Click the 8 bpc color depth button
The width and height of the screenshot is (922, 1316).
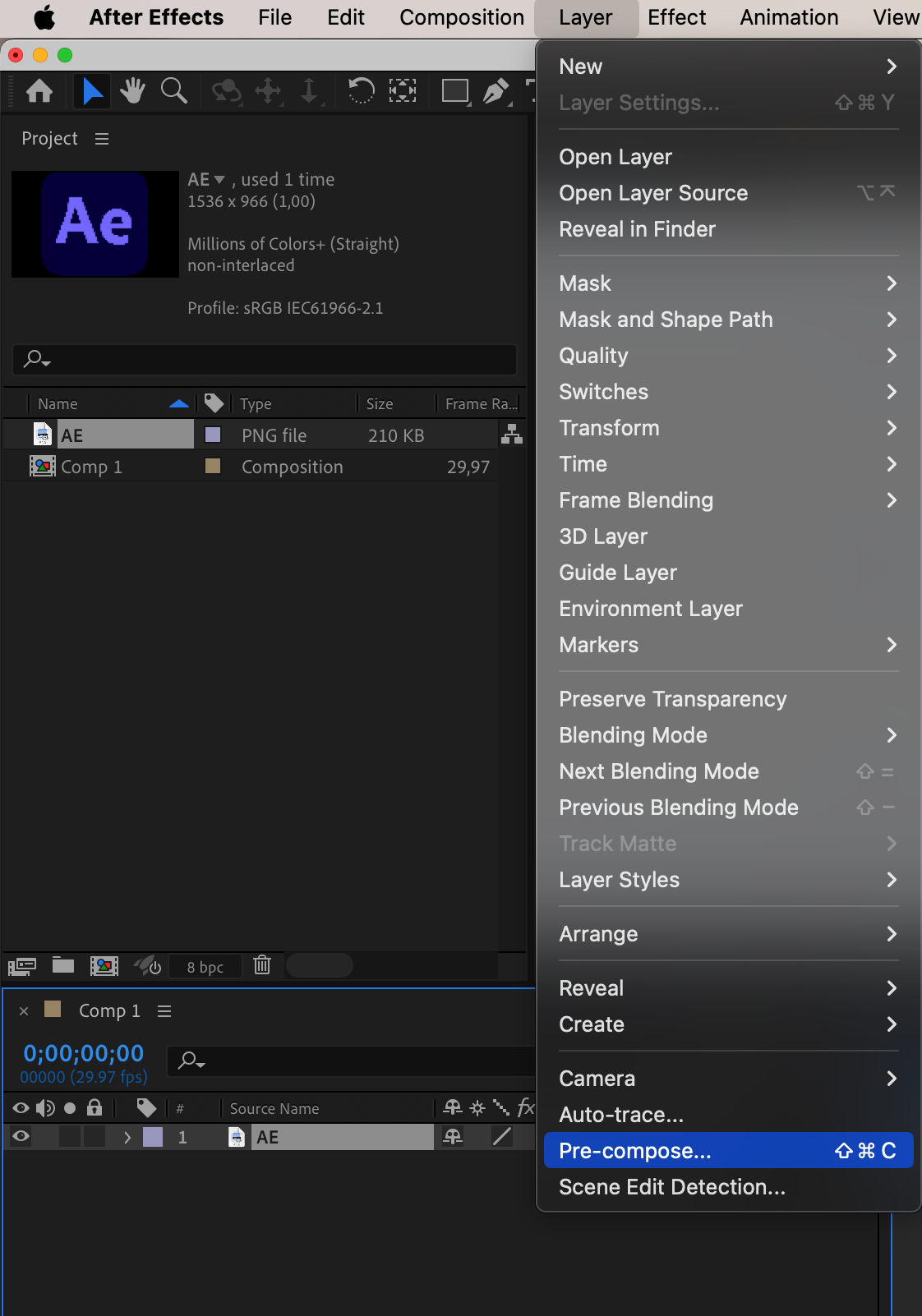205,967
